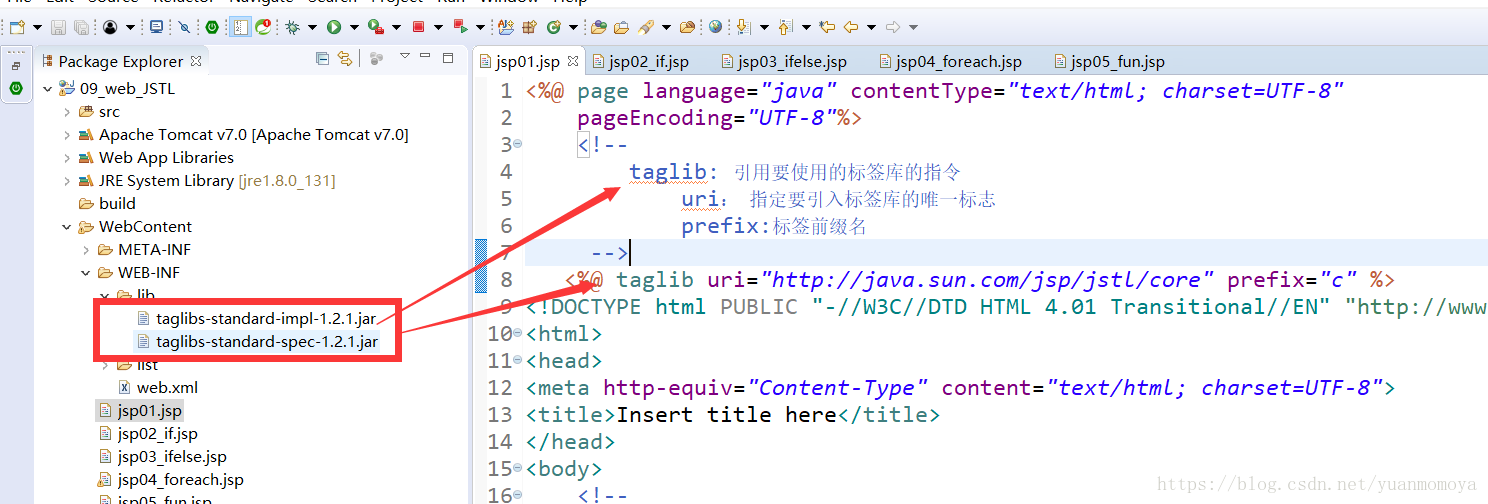Screen dimensions: 1488x504
Task: Click the green Run button
Action: click(x=334, y=27)
